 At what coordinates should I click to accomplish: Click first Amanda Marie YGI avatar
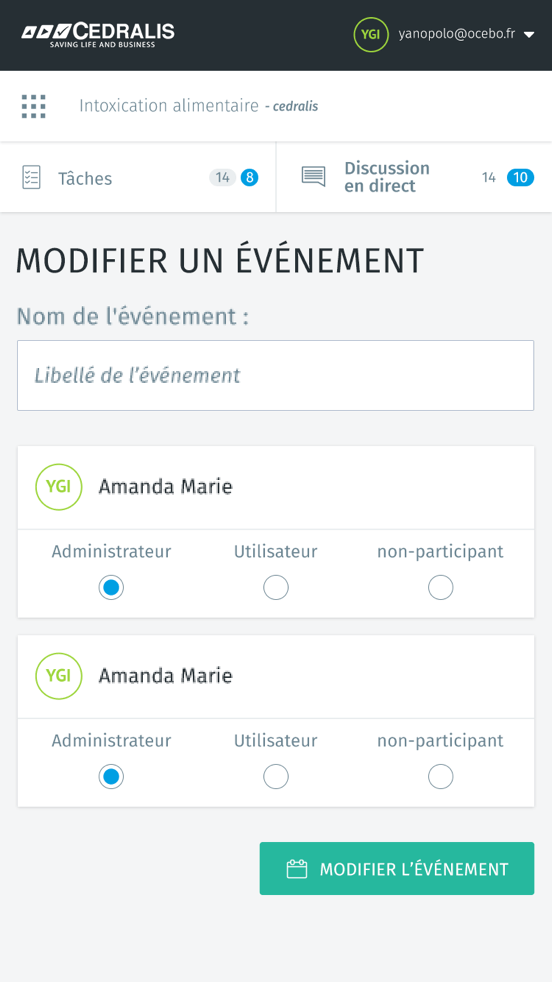58,487
